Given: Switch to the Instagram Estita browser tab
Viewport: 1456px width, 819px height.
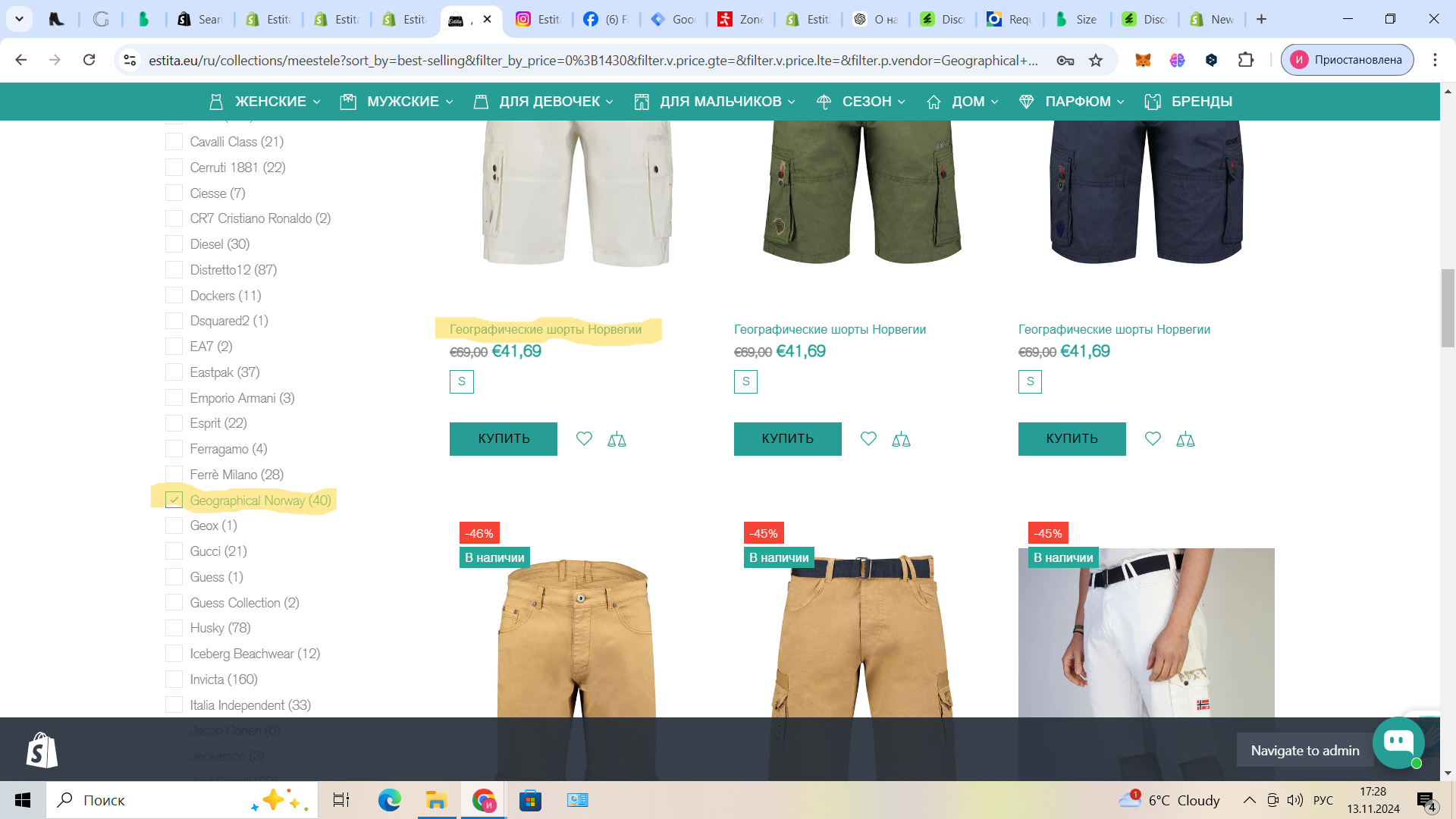Looking at the screenshot, I should [538, 19].
